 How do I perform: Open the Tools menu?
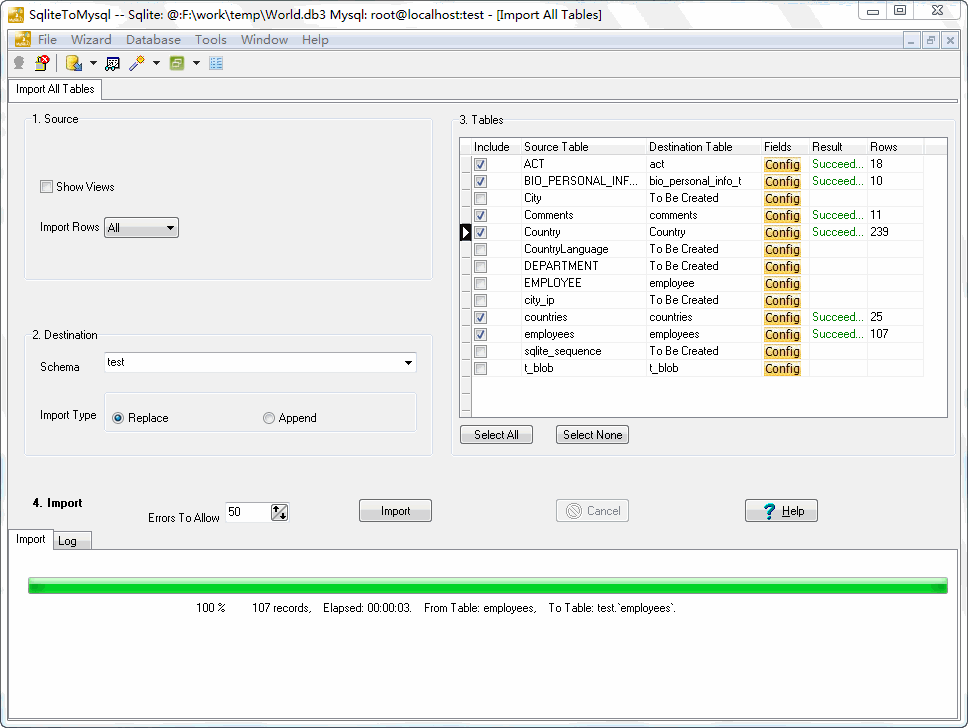tap(211, 40)
